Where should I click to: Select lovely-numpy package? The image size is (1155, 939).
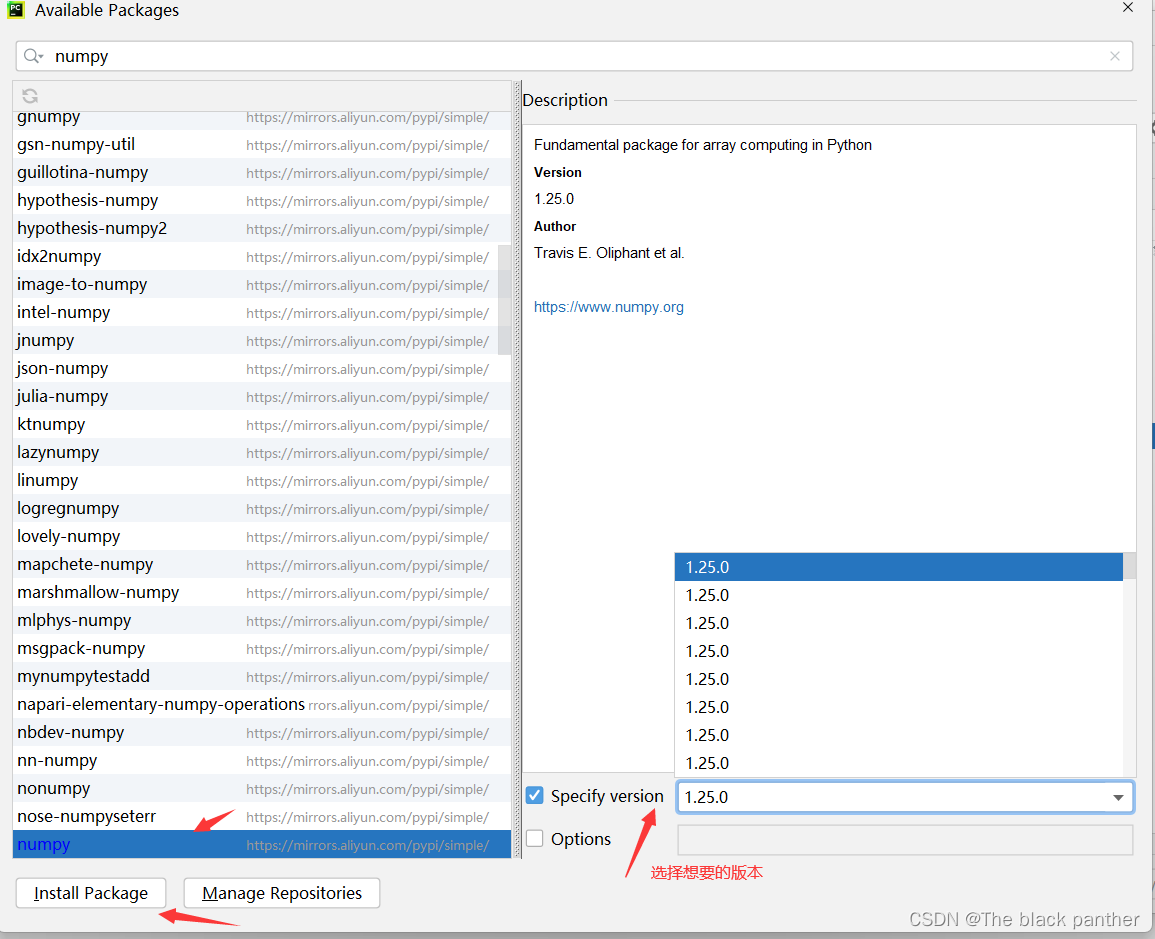click(261, 536)
